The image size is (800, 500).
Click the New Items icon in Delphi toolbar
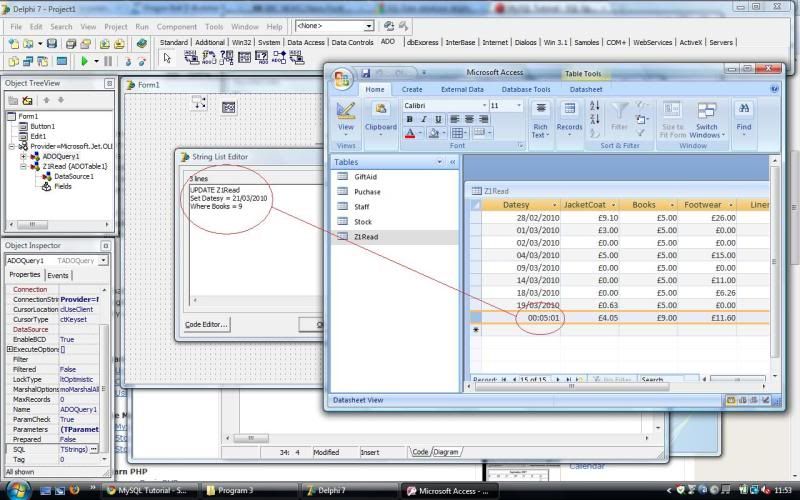click(14, 43)
